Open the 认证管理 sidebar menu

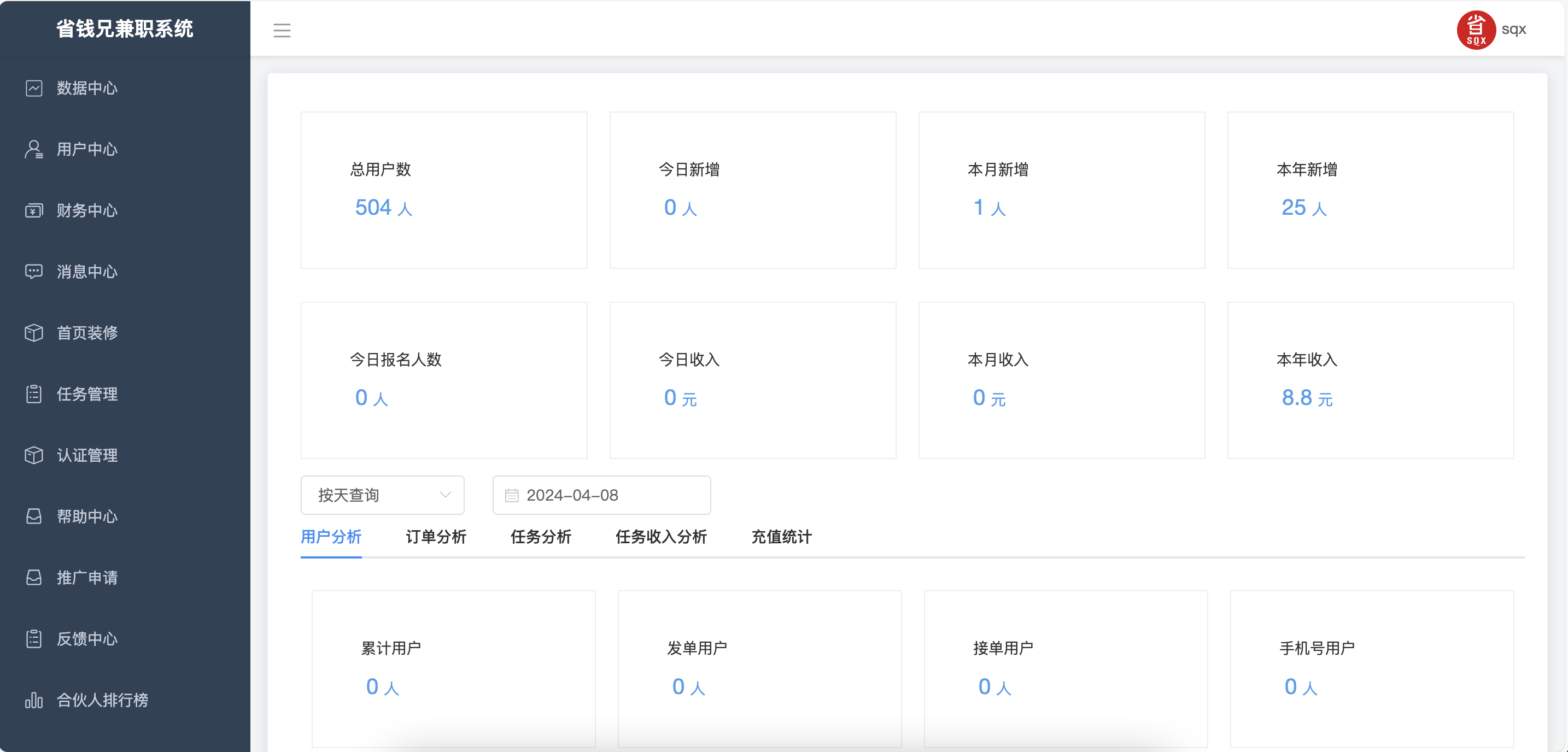[x=87, y=455]
